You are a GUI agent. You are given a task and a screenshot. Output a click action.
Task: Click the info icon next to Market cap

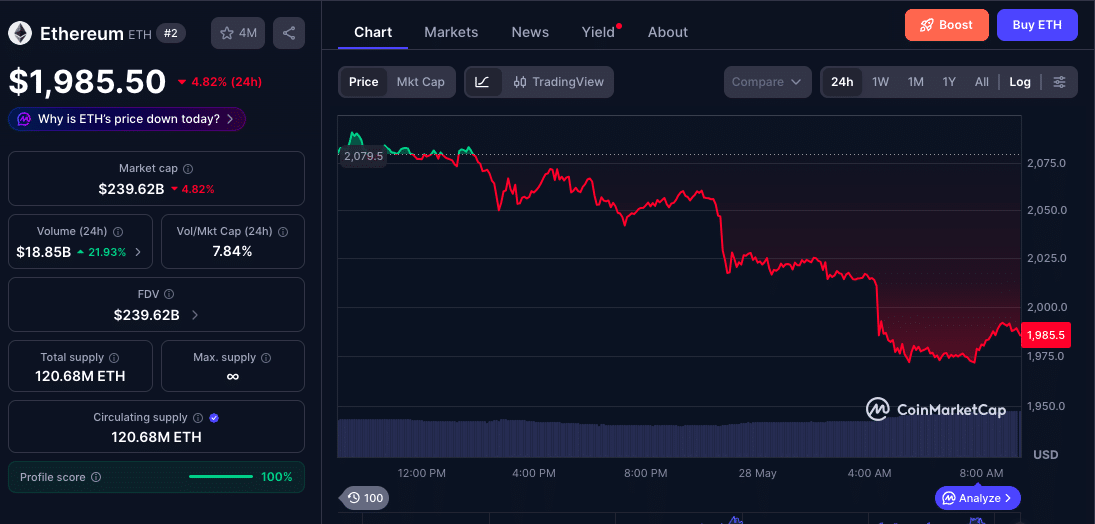[188, 168]
